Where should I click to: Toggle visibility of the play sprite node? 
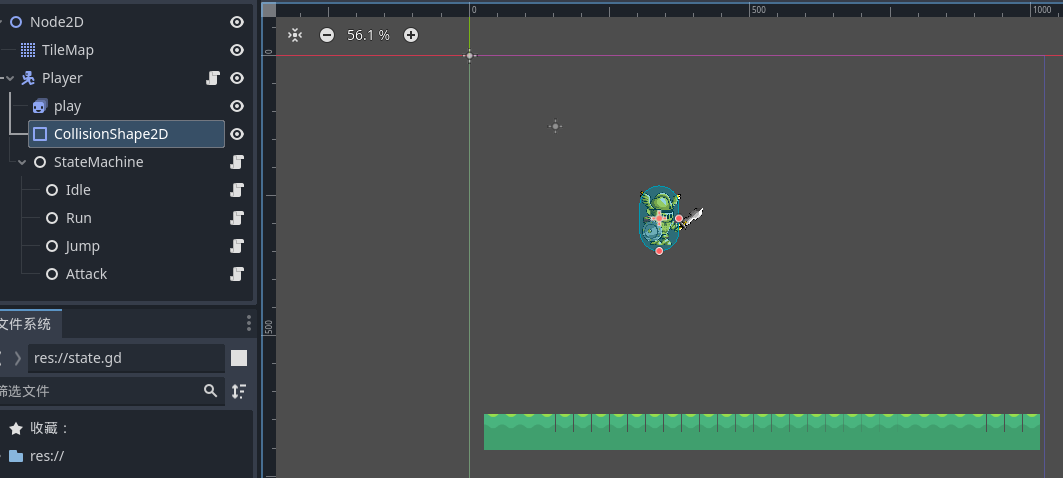pyautogui.click(x=237, y=106)
